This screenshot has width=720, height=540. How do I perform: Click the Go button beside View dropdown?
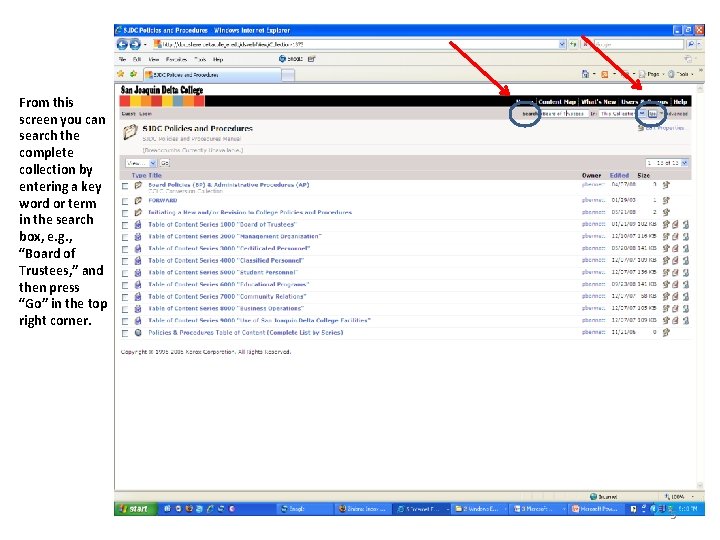click(164, 163)
